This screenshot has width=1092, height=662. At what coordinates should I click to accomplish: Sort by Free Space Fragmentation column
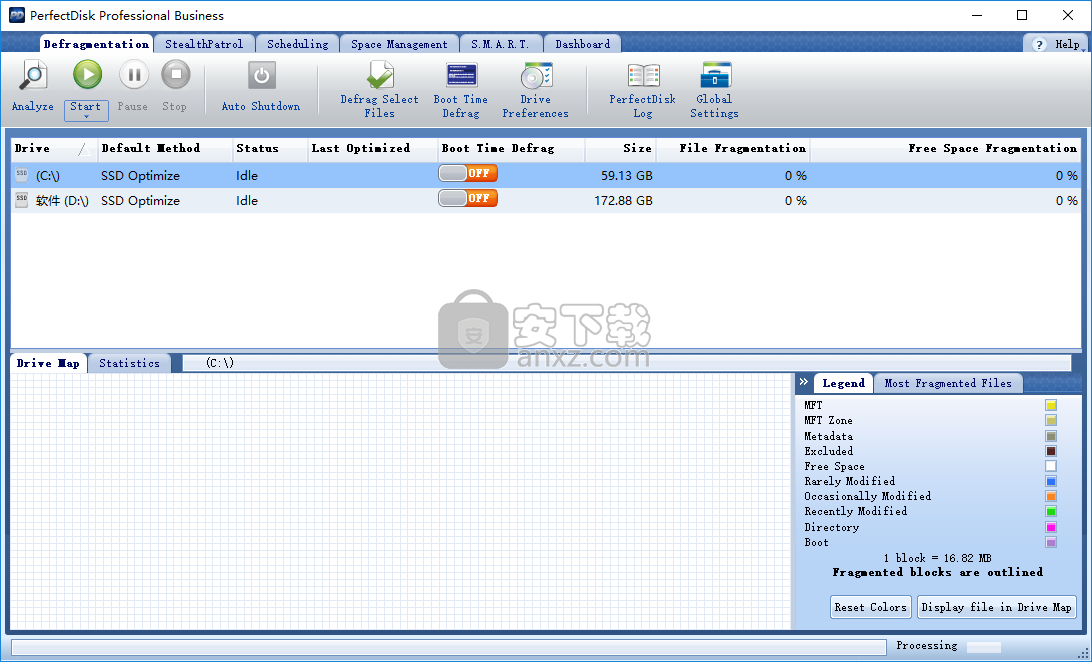point(946,148)
